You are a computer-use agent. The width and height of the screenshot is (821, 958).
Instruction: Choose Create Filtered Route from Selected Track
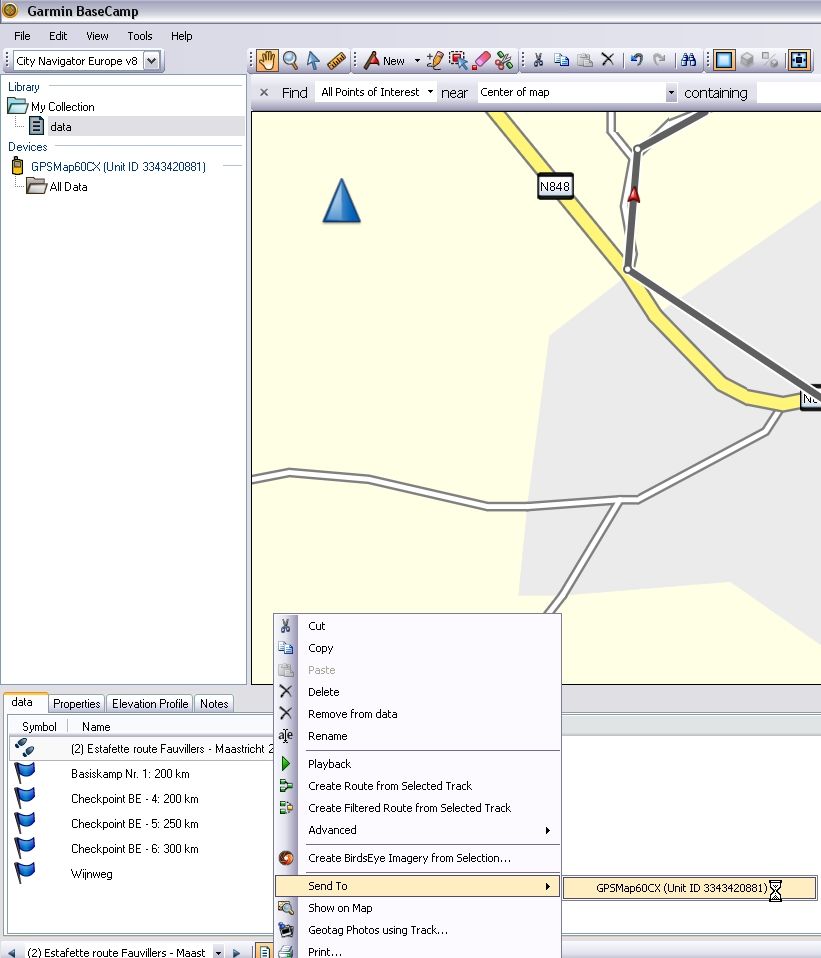pos(417,808)
